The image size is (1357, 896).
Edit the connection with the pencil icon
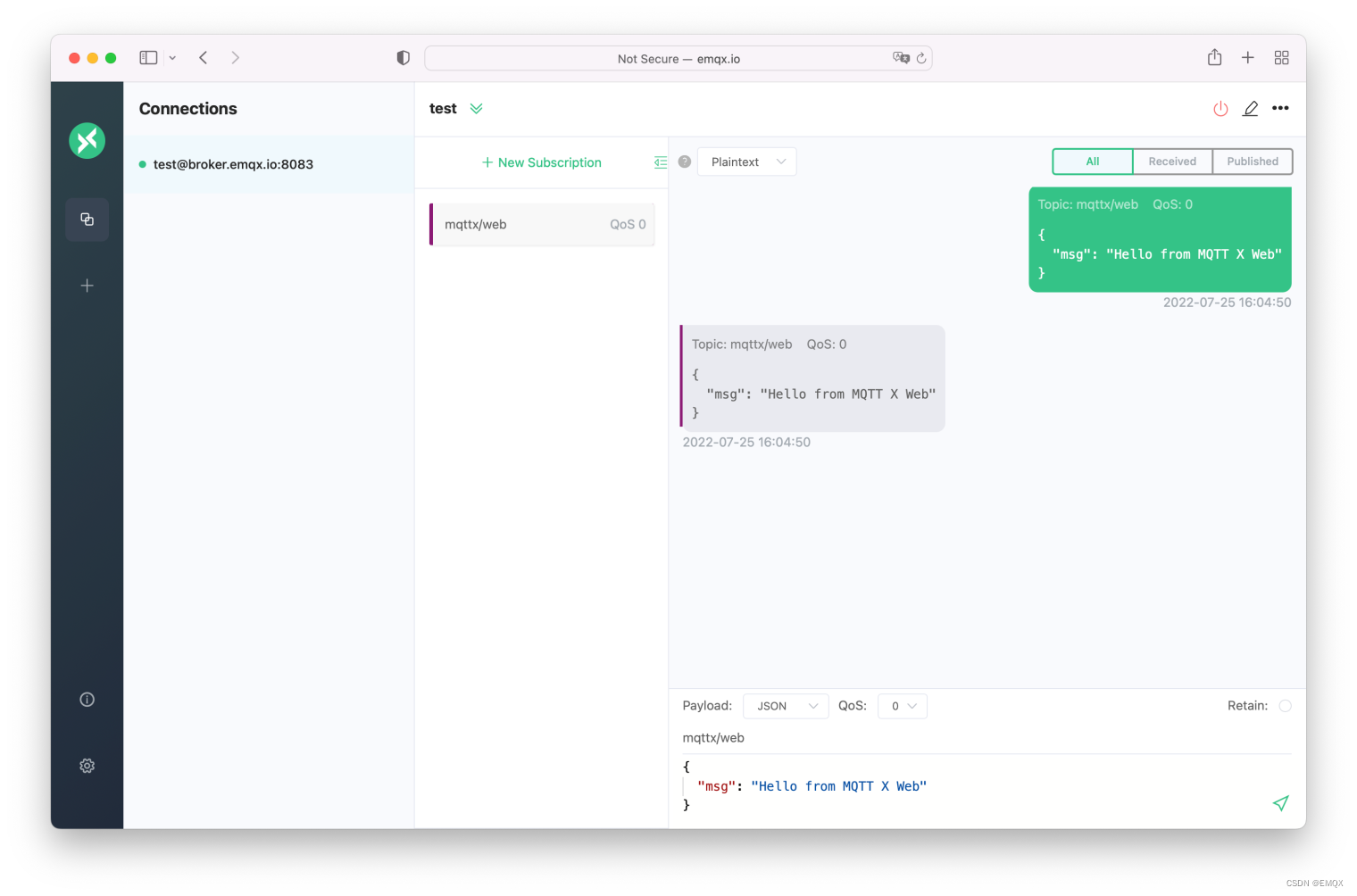(1250, 108)
